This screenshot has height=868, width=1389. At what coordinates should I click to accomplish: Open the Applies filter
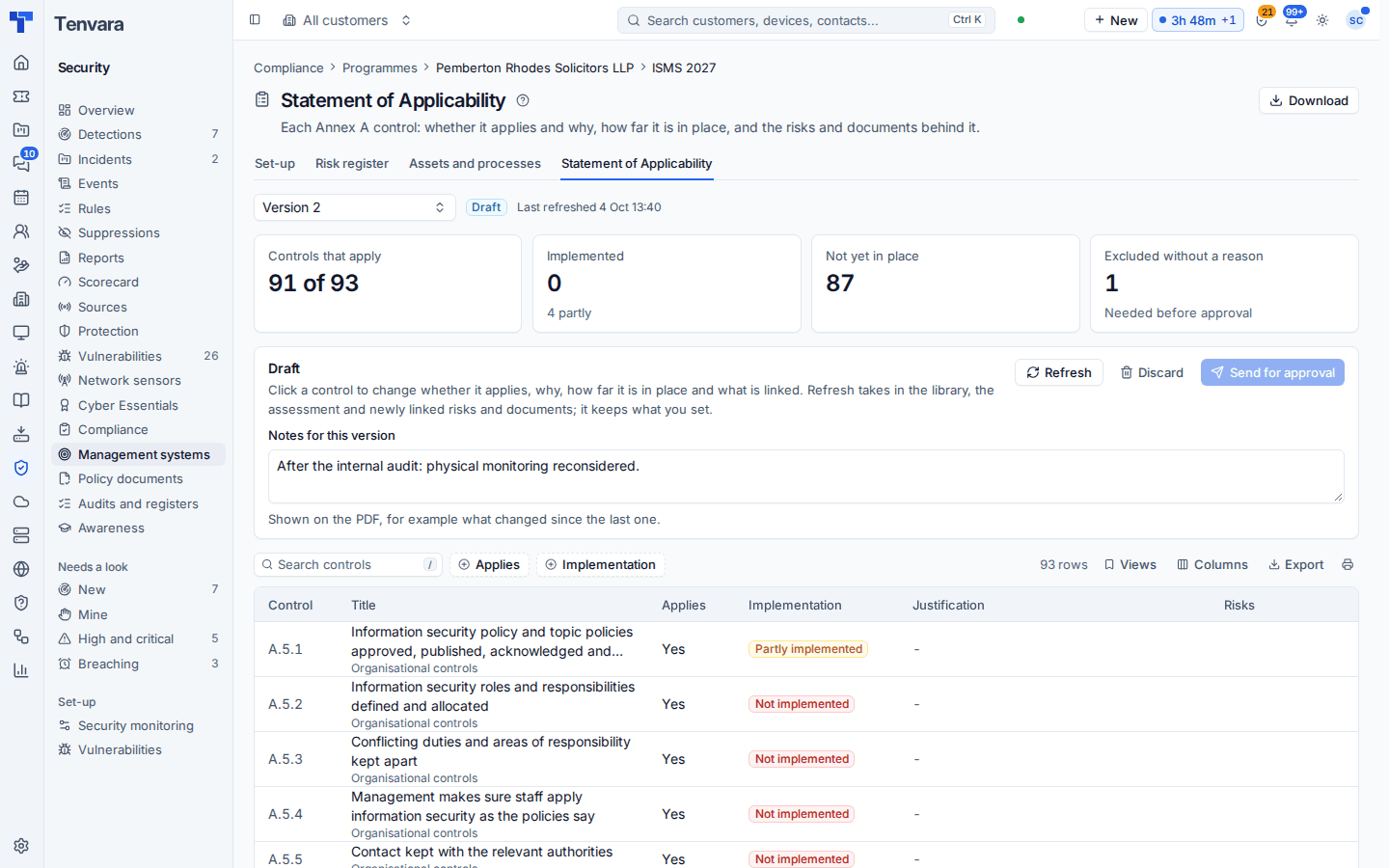point(489,565)
